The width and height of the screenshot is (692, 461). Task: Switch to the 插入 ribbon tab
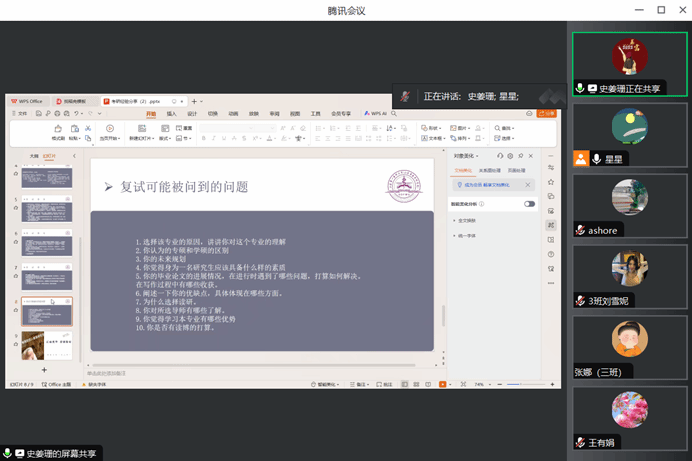coord(171,114)
